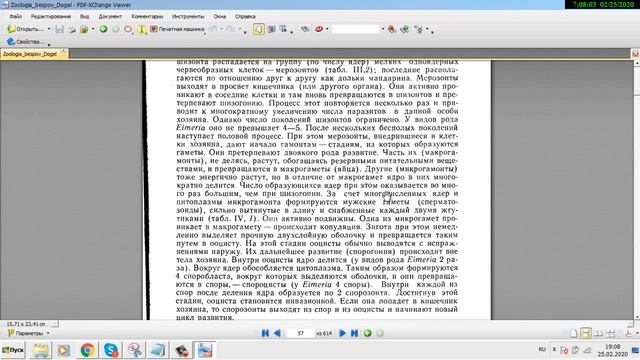This screenshot has width=640, height=360.
Task: Open the media player taskbar icon
Action: point(63,350)
